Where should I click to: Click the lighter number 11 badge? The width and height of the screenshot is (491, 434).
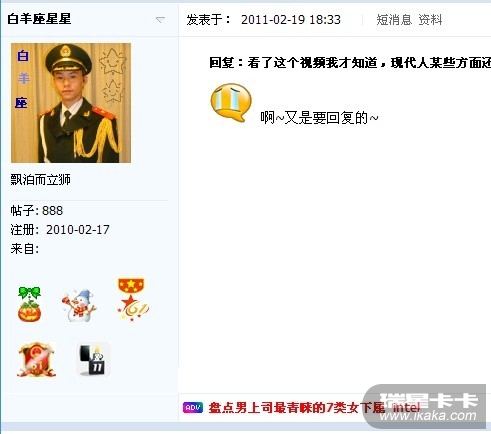pos(93,359)
